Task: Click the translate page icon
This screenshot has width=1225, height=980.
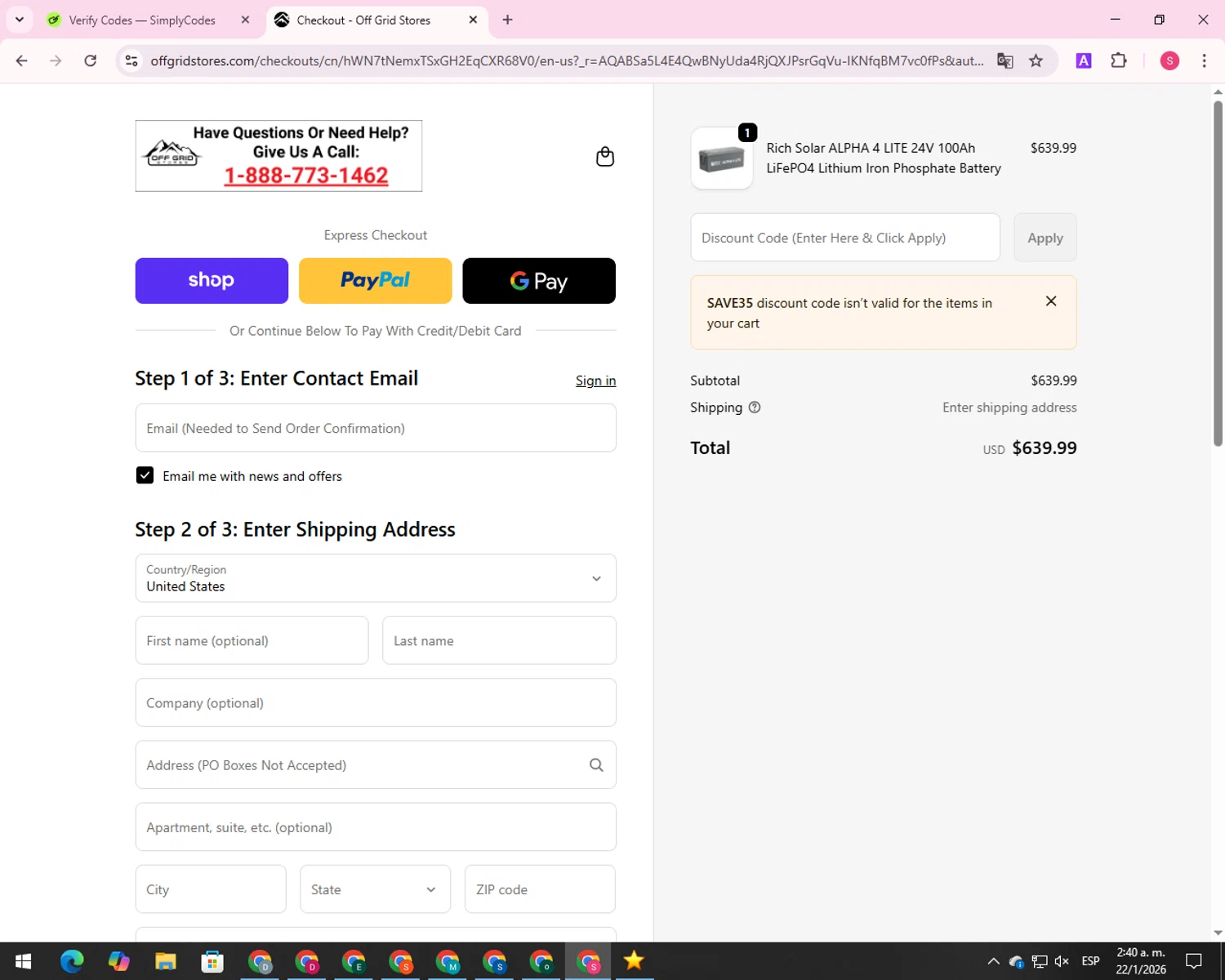Action: pos(1005,60)
